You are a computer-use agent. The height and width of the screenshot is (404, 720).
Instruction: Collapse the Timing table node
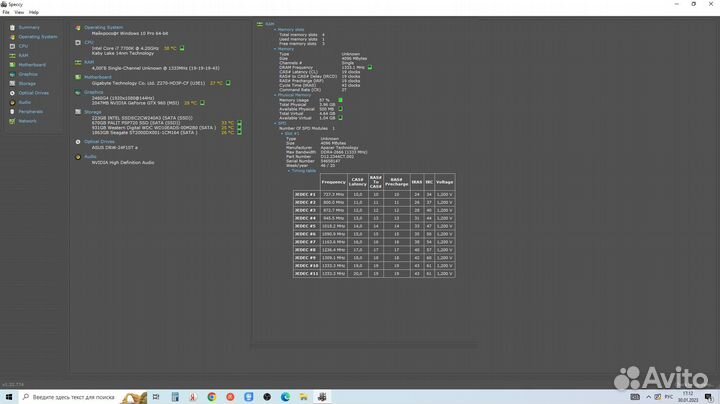point(289,171)
